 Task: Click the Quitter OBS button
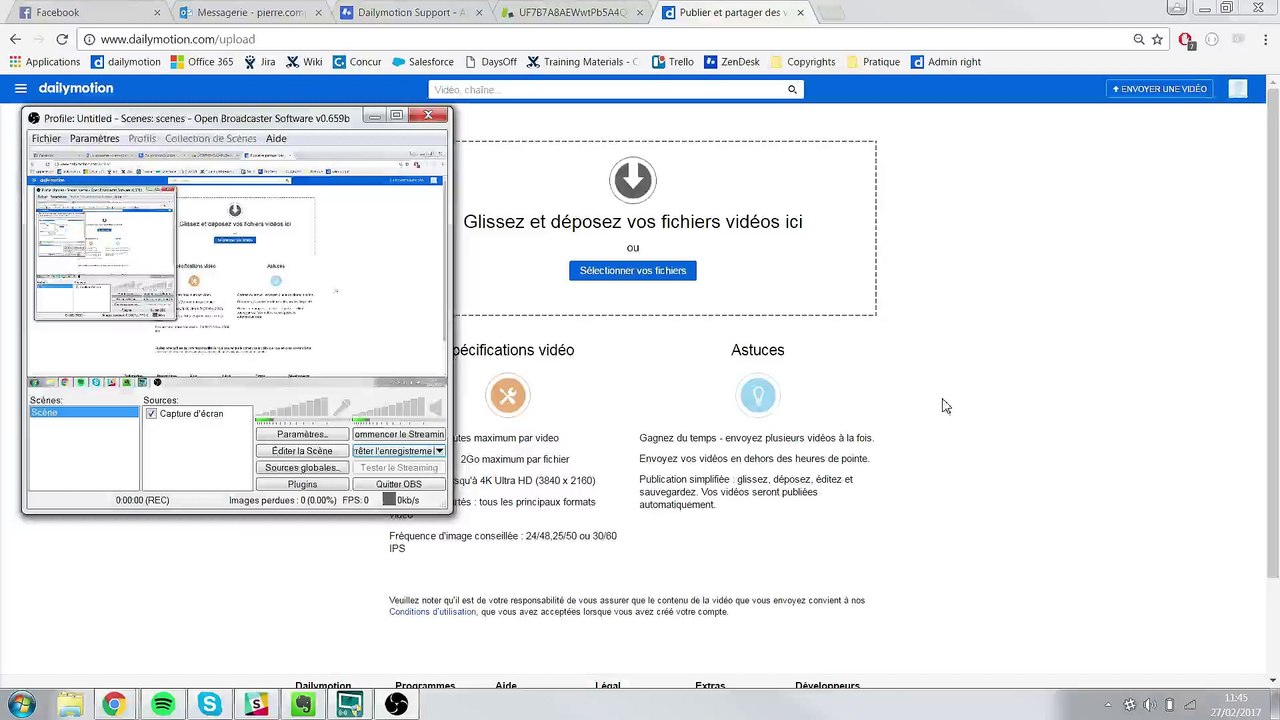[399, 485]
